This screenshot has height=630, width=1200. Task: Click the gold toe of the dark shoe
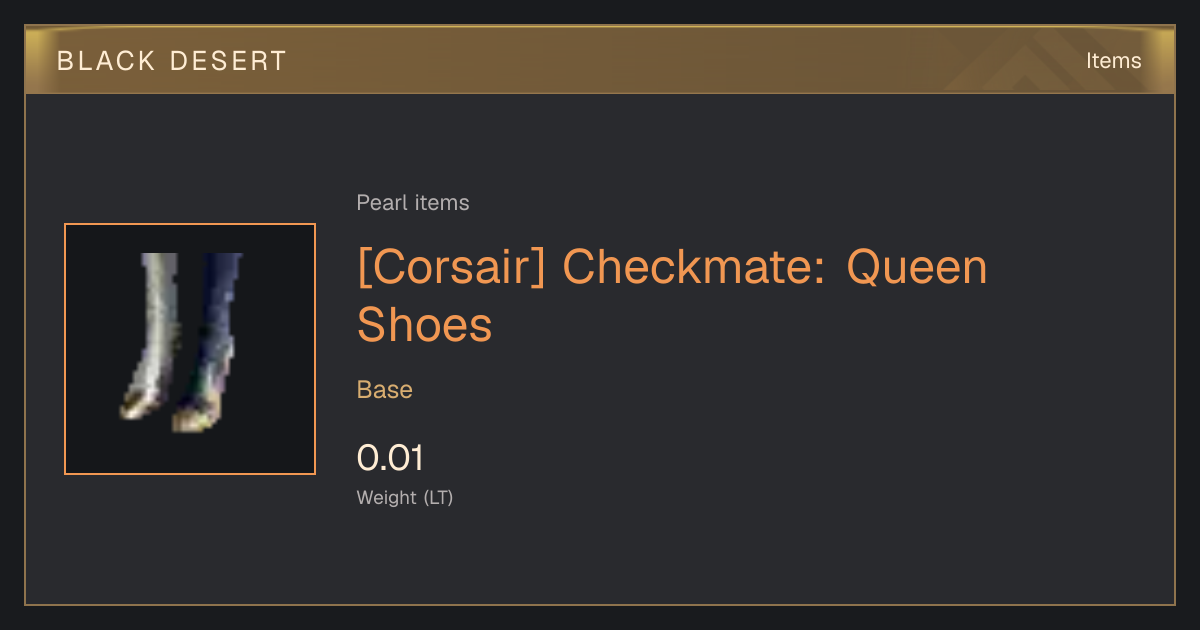[192, 420]
